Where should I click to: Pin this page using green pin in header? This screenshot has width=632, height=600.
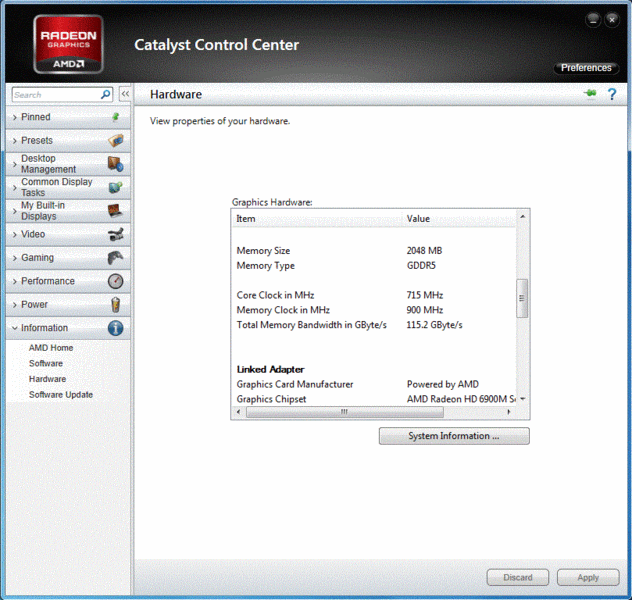point(590,93)
